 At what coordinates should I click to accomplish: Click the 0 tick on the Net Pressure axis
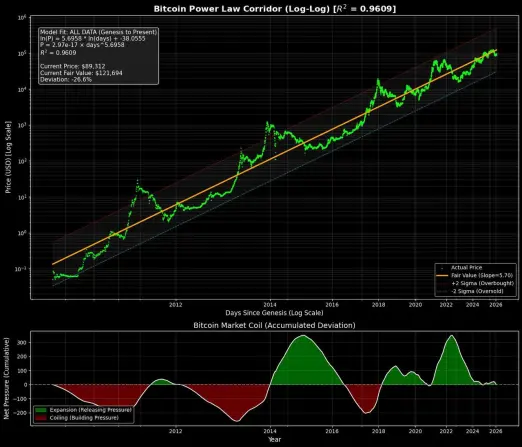point(25,385)
